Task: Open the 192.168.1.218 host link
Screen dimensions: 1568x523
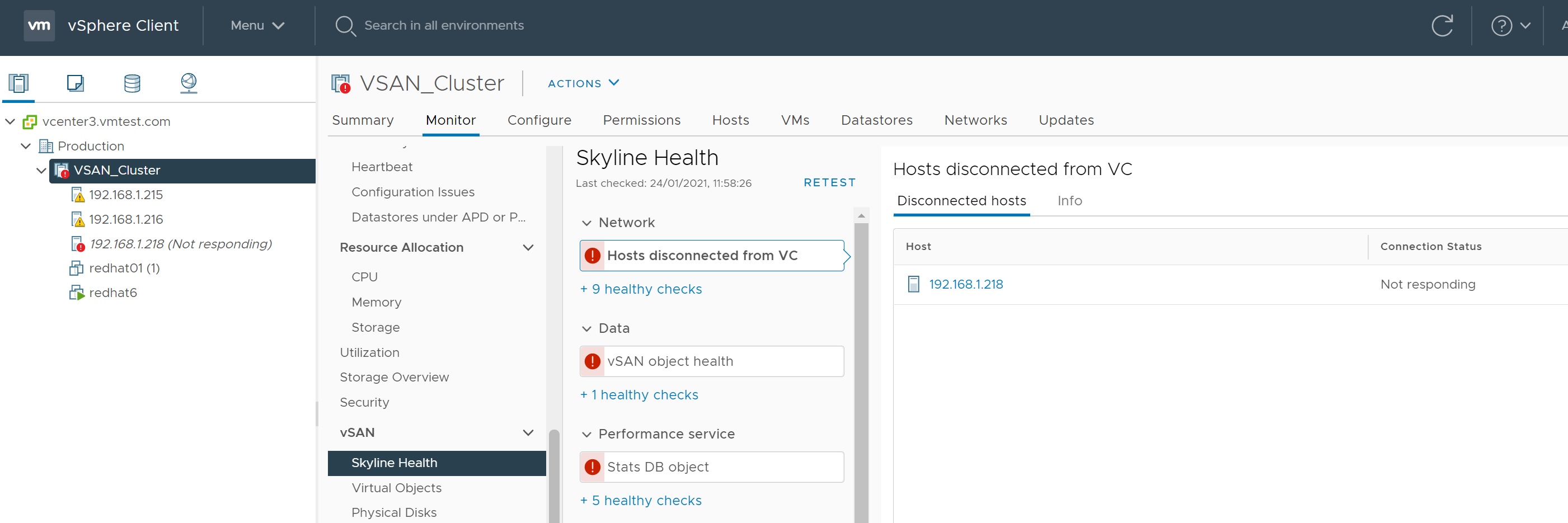Action: [965, 285]
